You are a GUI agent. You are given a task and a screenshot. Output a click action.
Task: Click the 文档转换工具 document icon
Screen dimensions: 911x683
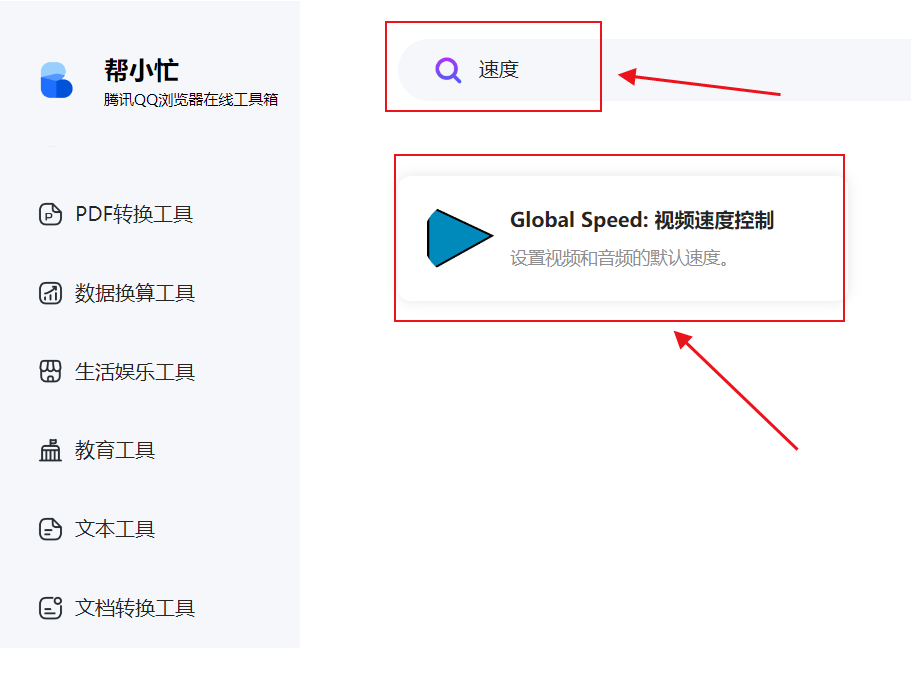coord(49,608)
